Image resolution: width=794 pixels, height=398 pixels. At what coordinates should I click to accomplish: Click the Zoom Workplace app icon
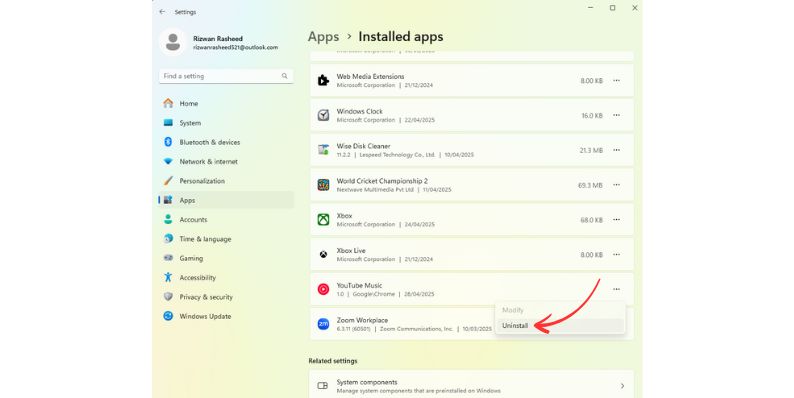[x=323, y=324]
